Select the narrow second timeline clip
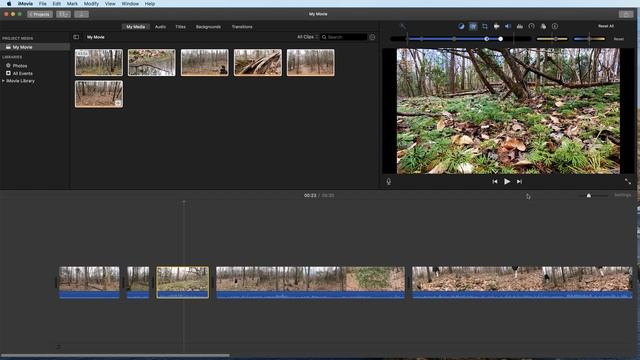Image resolution: width=640 pixels, height=360 pixels. [138, 282]
